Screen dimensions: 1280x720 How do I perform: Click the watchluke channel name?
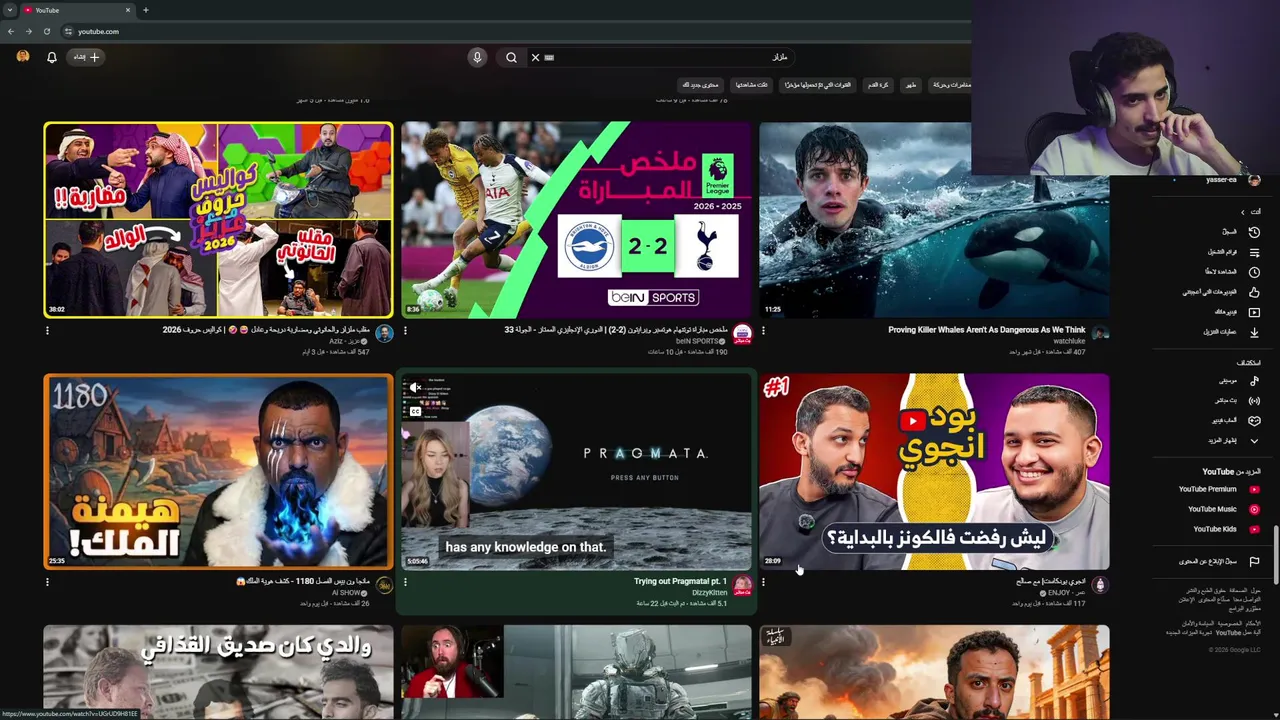click(1069, 341)
